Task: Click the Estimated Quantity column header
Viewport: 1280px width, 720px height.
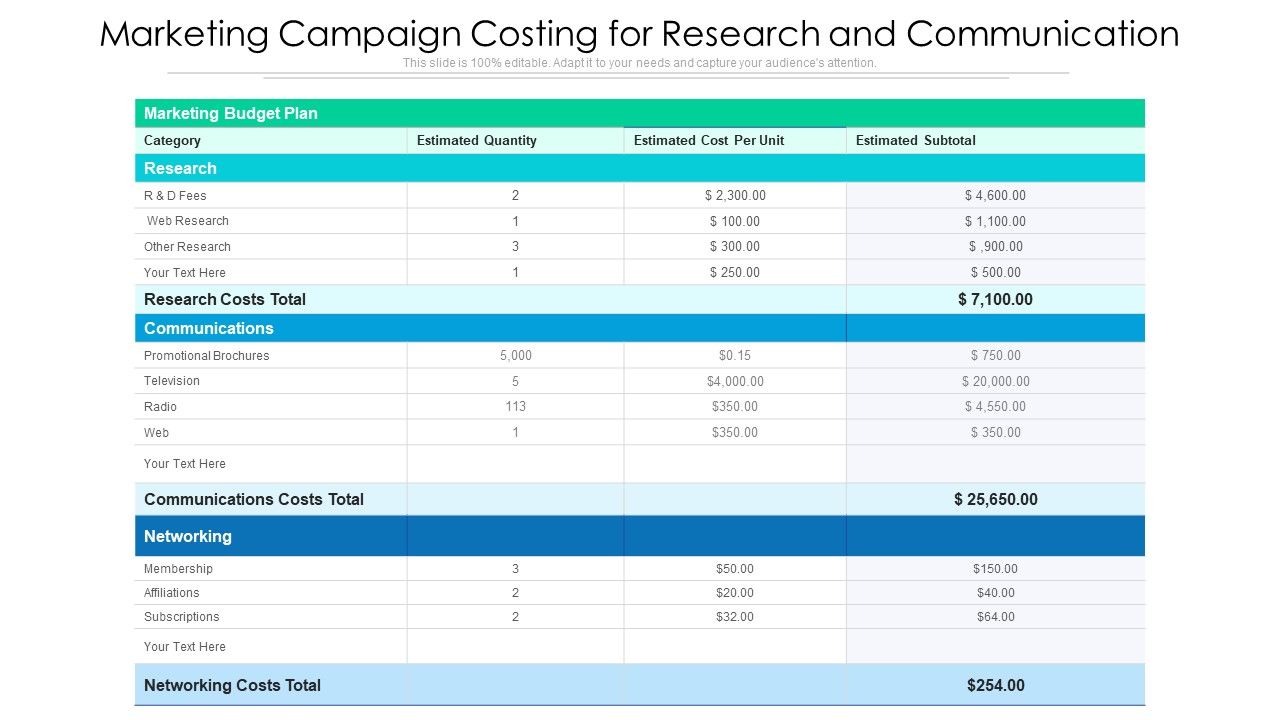Action: point(477,141)
